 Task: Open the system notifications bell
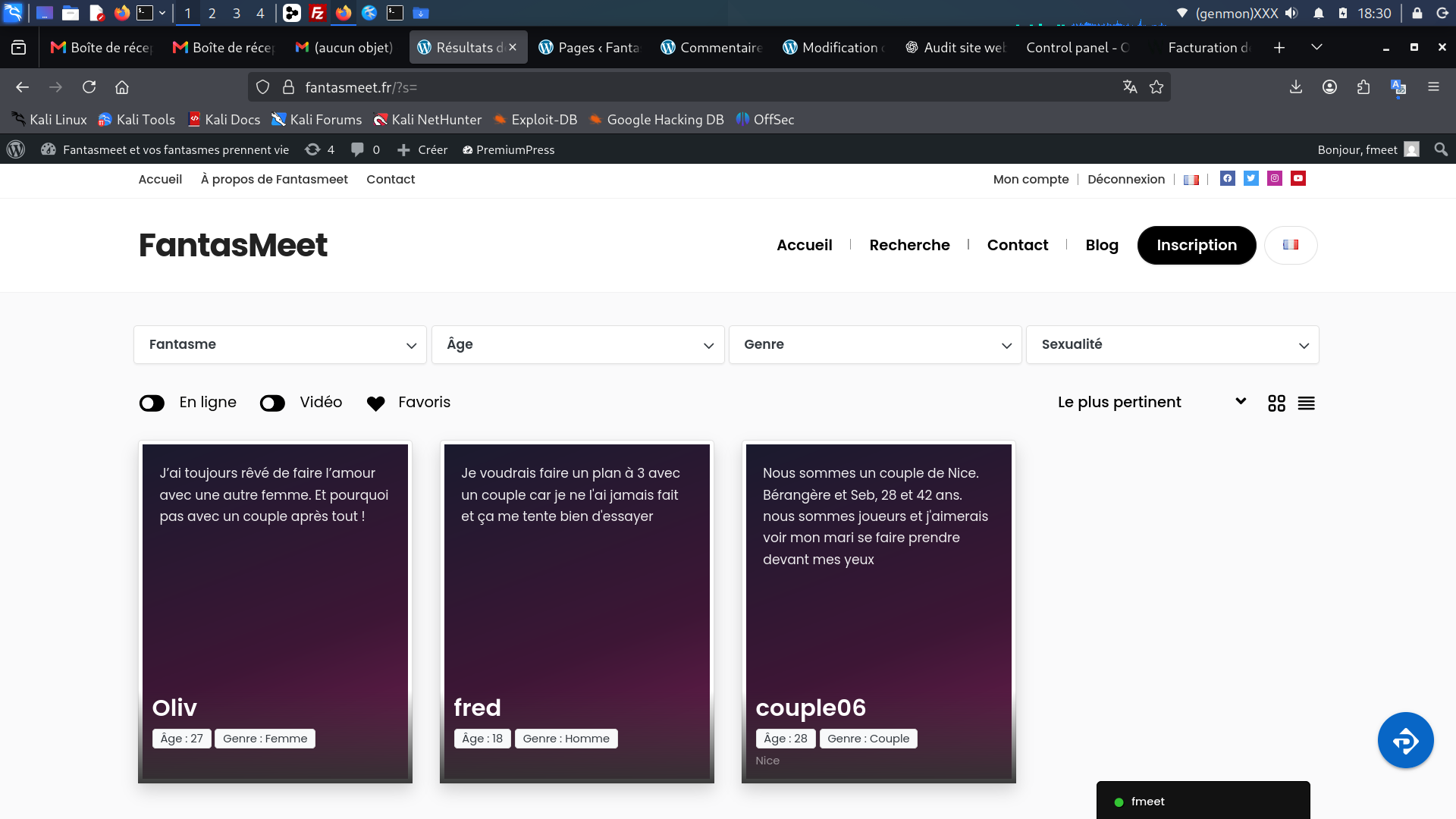pyautogui.click(x=1319, y=13)
